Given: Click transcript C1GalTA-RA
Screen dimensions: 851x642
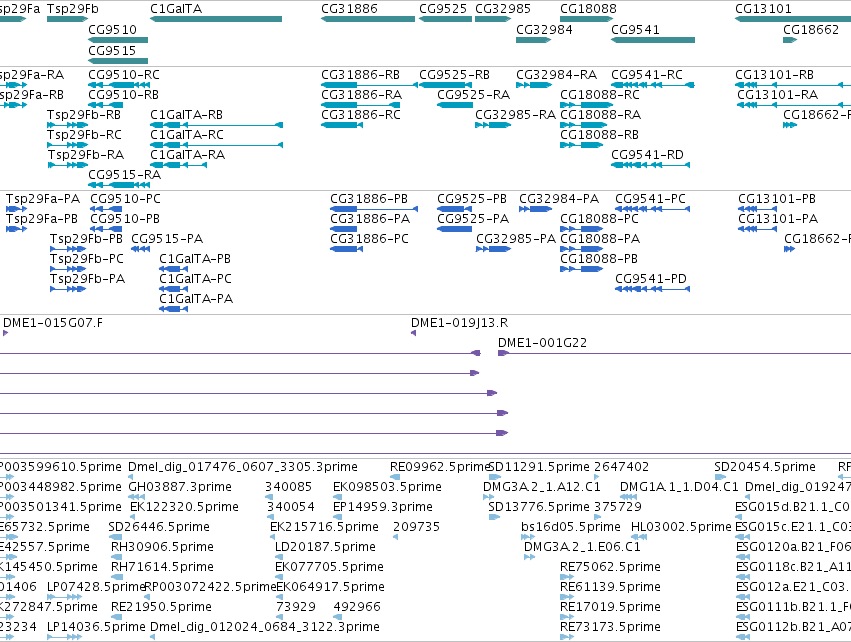Looking at the screenshot, I should 179,165.
